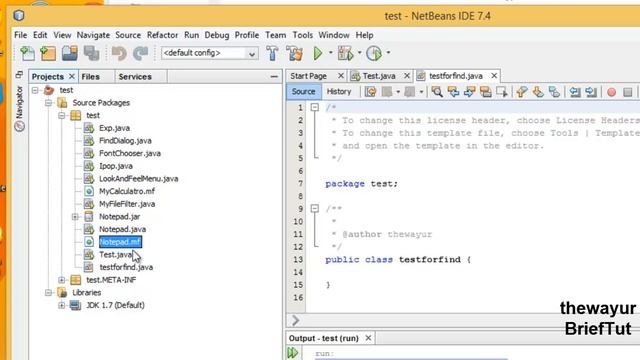Viewport: 640px width, 360px height.
Task: Click the Redo toolbar icon
Action: coord(141,53)
